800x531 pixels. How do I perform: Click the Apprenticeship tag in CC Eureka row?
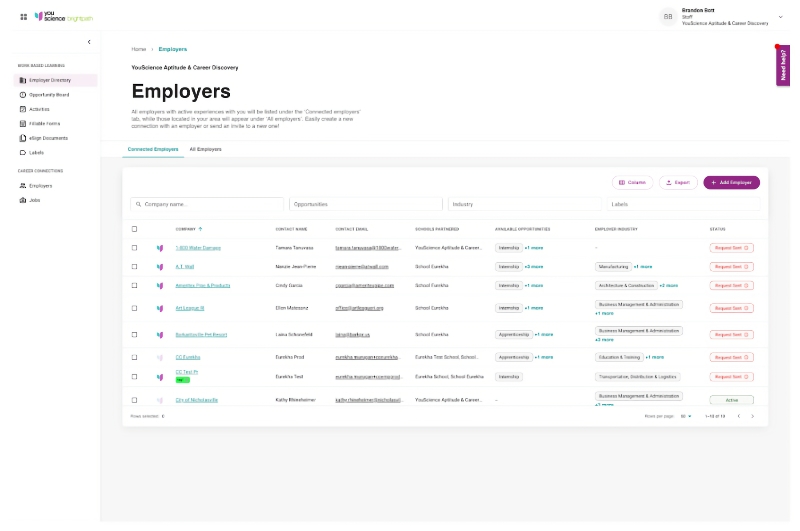pos(514,357)
